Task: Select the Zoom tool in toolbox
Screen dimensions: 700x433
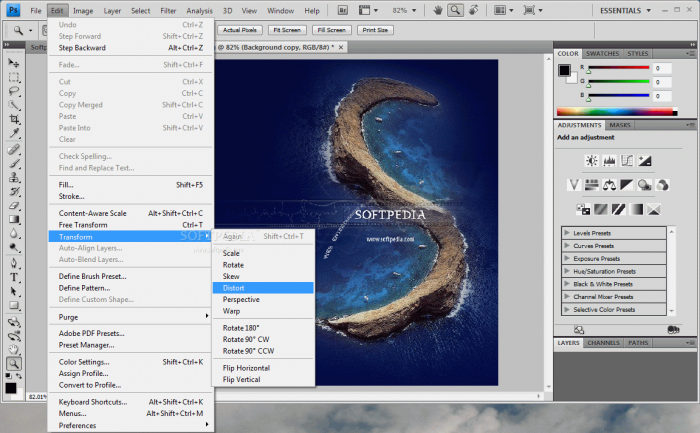Action: (14, 364)
